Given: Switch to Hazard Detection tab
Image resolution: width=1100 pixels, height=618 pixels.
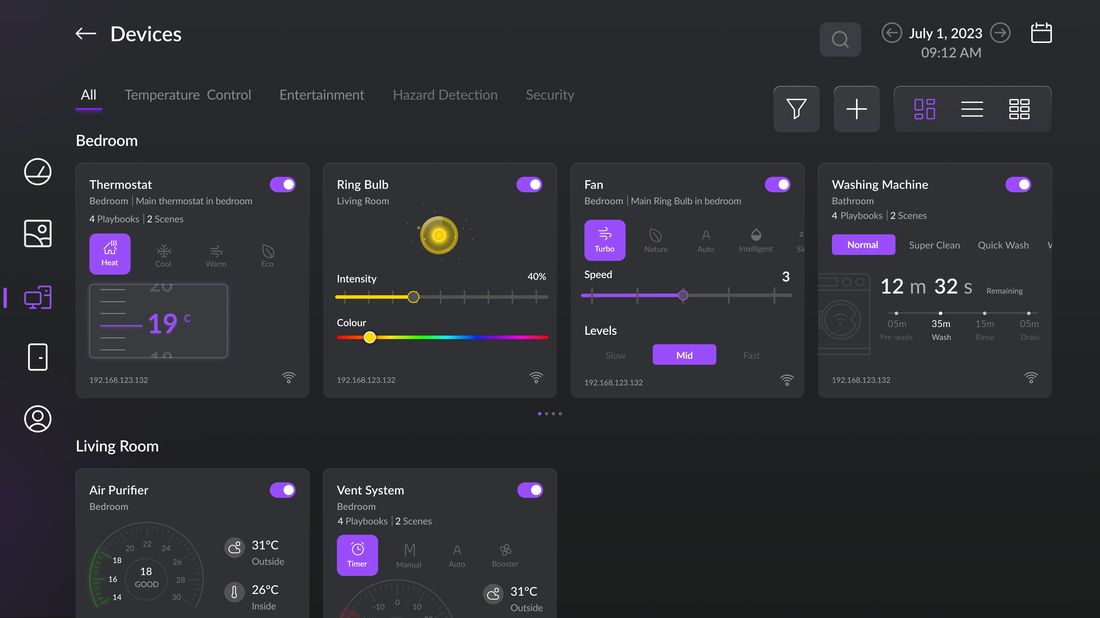Looking at the screenshot, I should click(445, 95).
